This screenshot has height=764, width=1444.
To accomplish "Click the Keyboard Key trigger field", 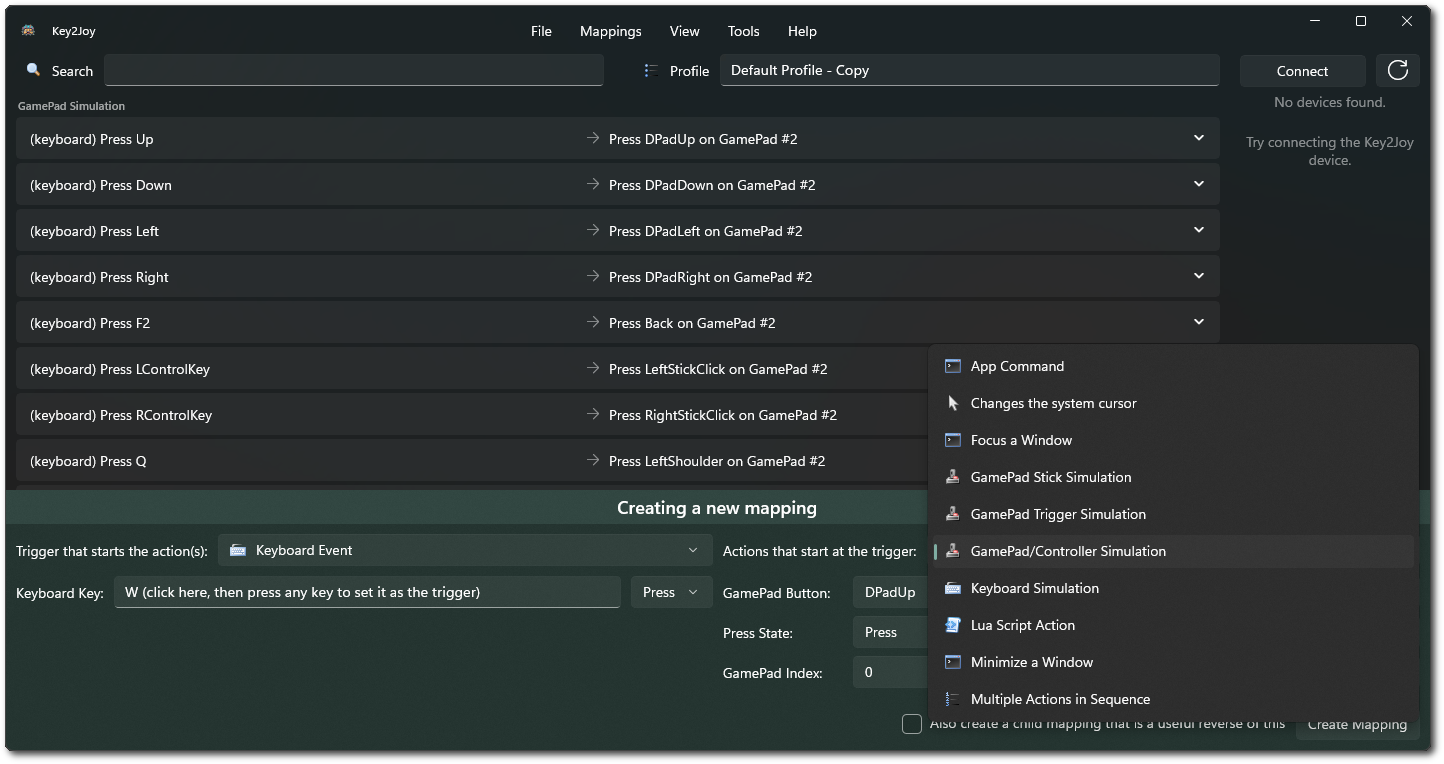I will pos(368,592).
